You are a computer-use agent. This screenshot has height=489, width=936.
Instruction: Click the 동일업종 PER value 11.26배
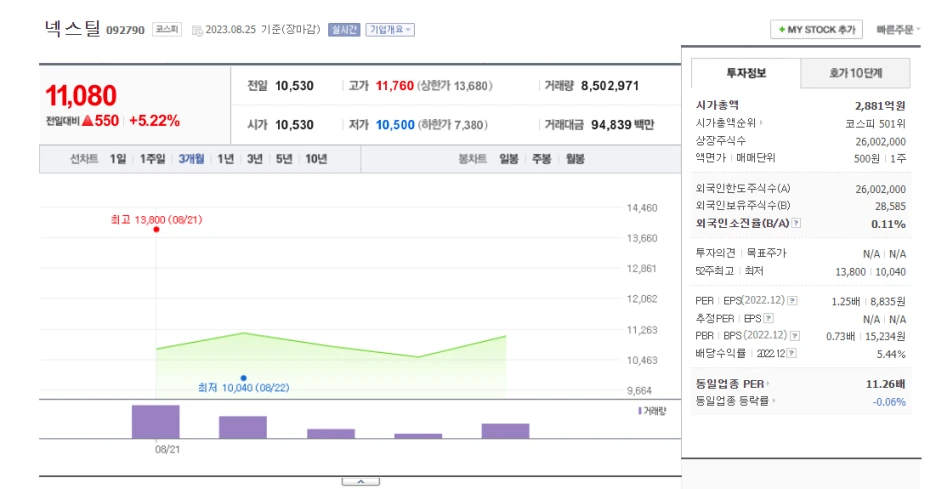click(886, 384)
